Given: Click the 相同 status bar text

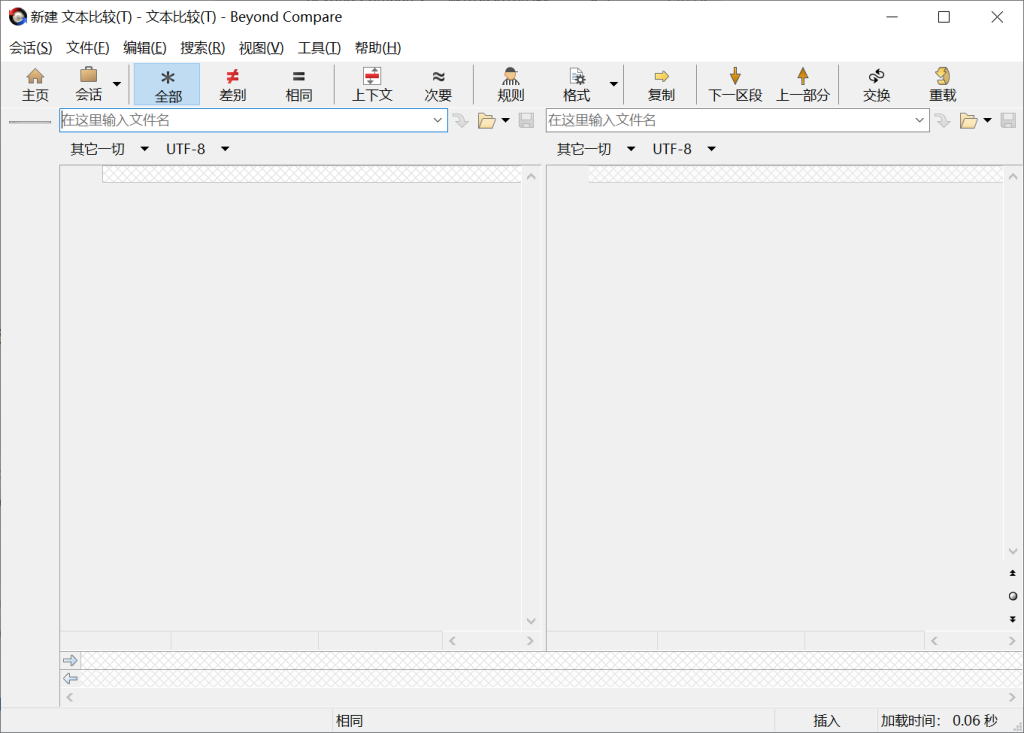Looking at the screenshot, I should [x=349, y=721].
